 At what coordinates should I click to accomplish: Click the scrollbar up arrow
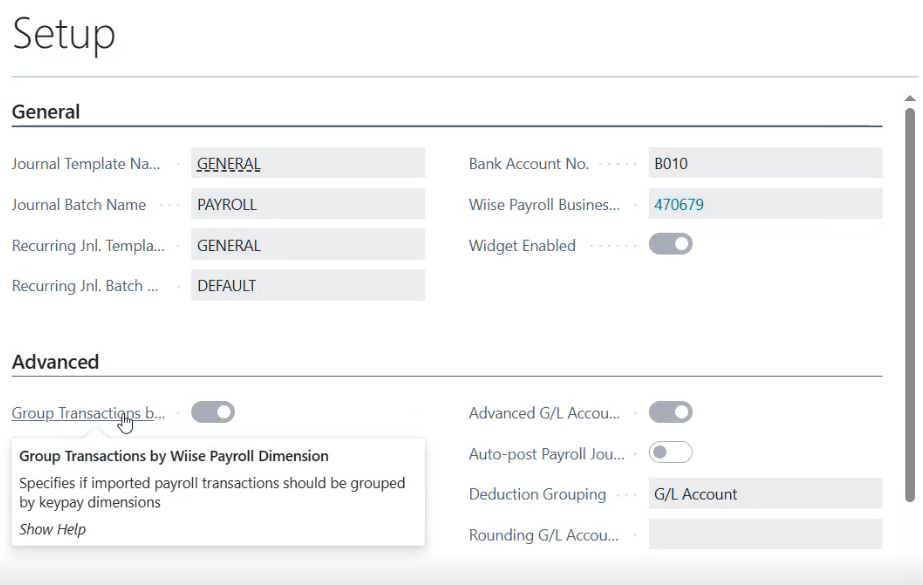[910, 98]
